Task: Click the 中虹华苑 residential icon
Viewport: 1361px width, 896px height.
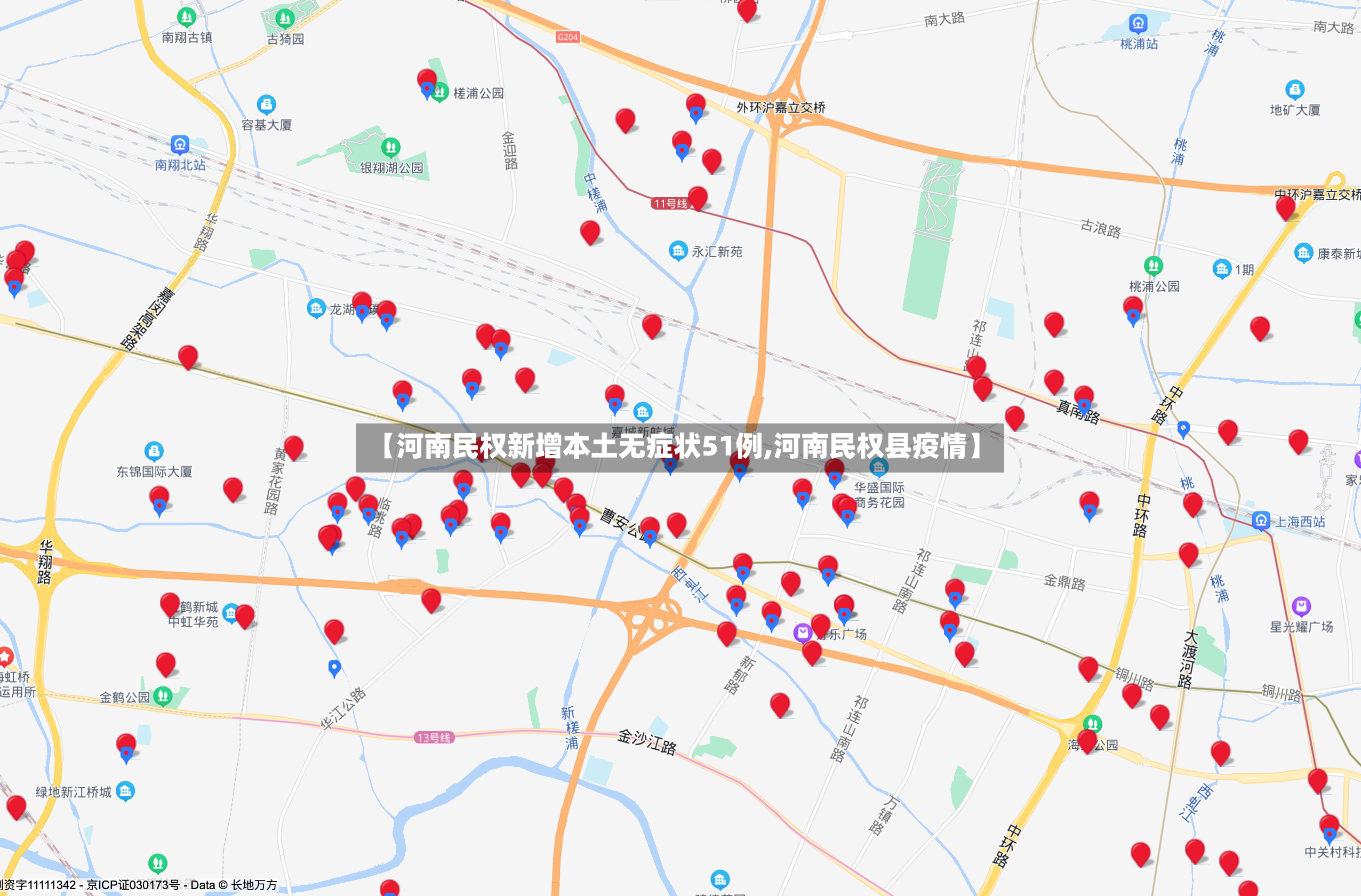Action: pos(230,613)
